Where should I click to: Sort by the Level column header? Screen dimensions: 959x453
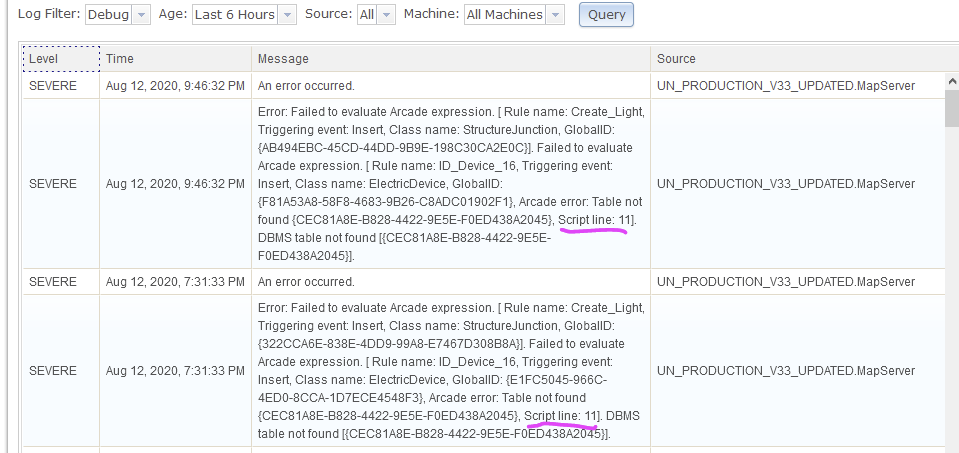point(61,59)
